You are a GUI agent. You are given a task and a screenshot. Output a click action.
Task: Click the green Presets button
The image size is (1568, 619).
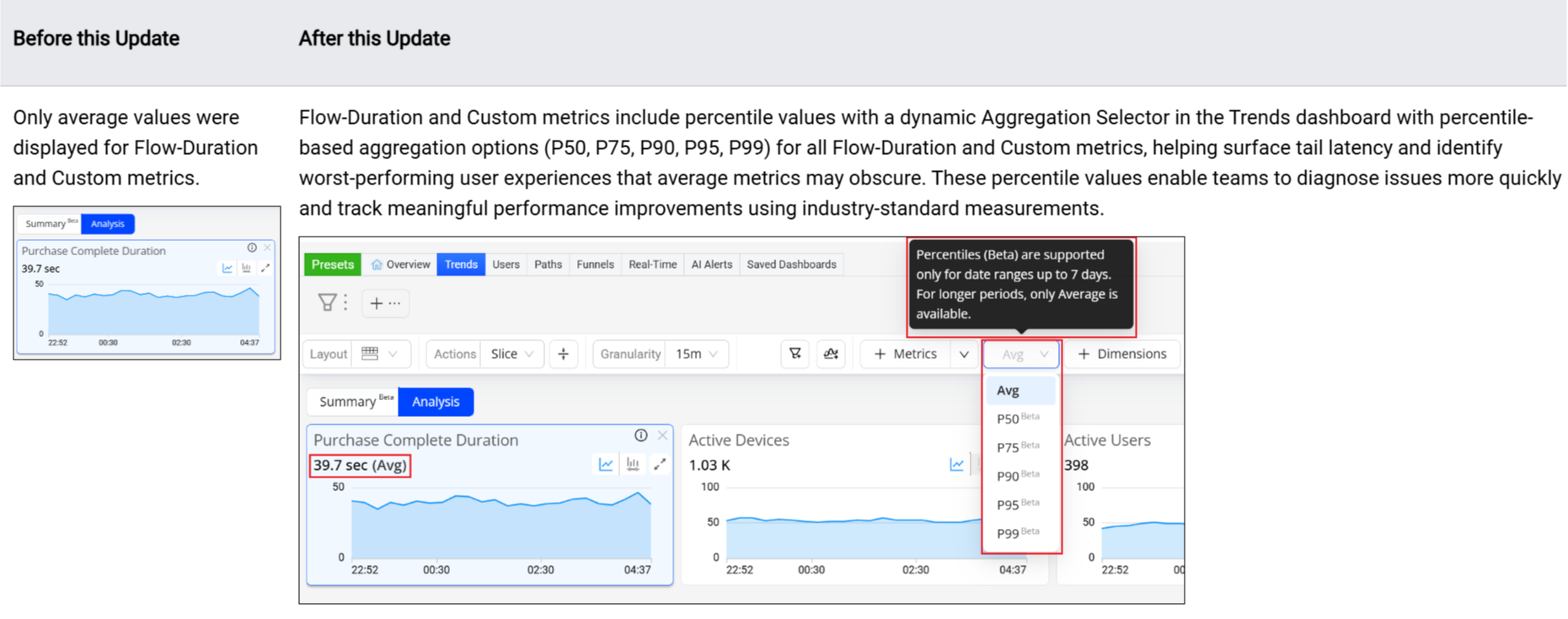point(333,264)
